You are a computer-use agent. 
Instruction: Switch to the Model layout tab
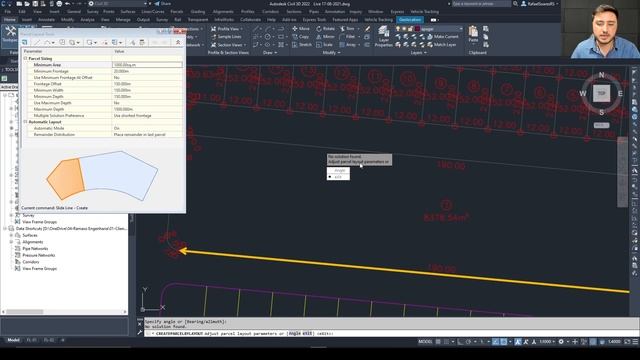13,340
